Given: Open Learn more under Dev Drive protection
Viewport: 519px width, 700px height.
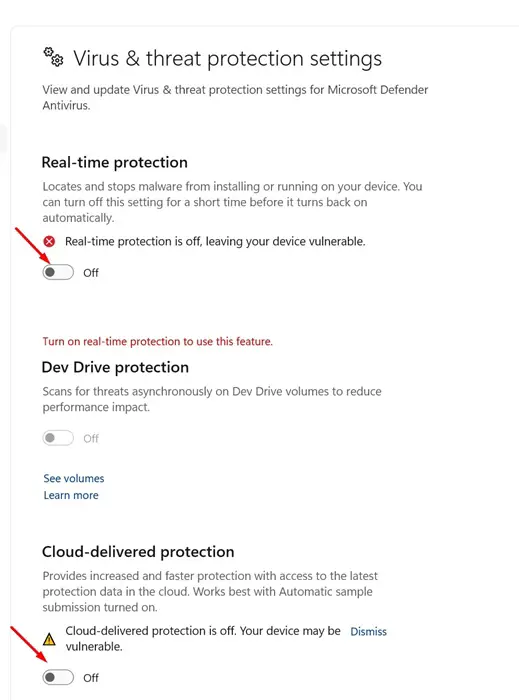Looking at the screenshot, I should [x=71, y=495].
